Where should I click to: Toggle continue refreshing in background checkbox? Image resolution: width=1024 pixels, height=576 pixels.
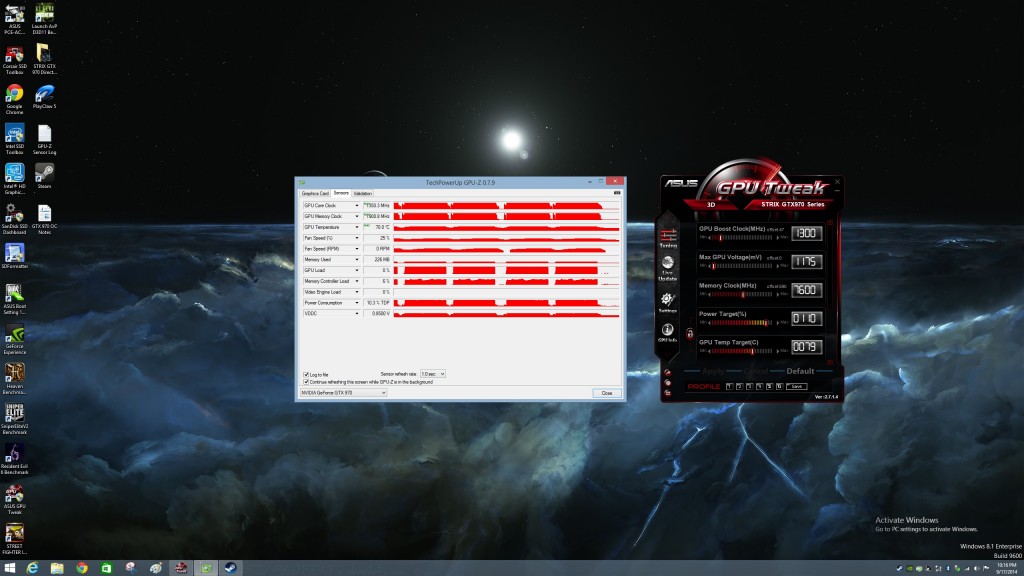(x=306, y=382)
